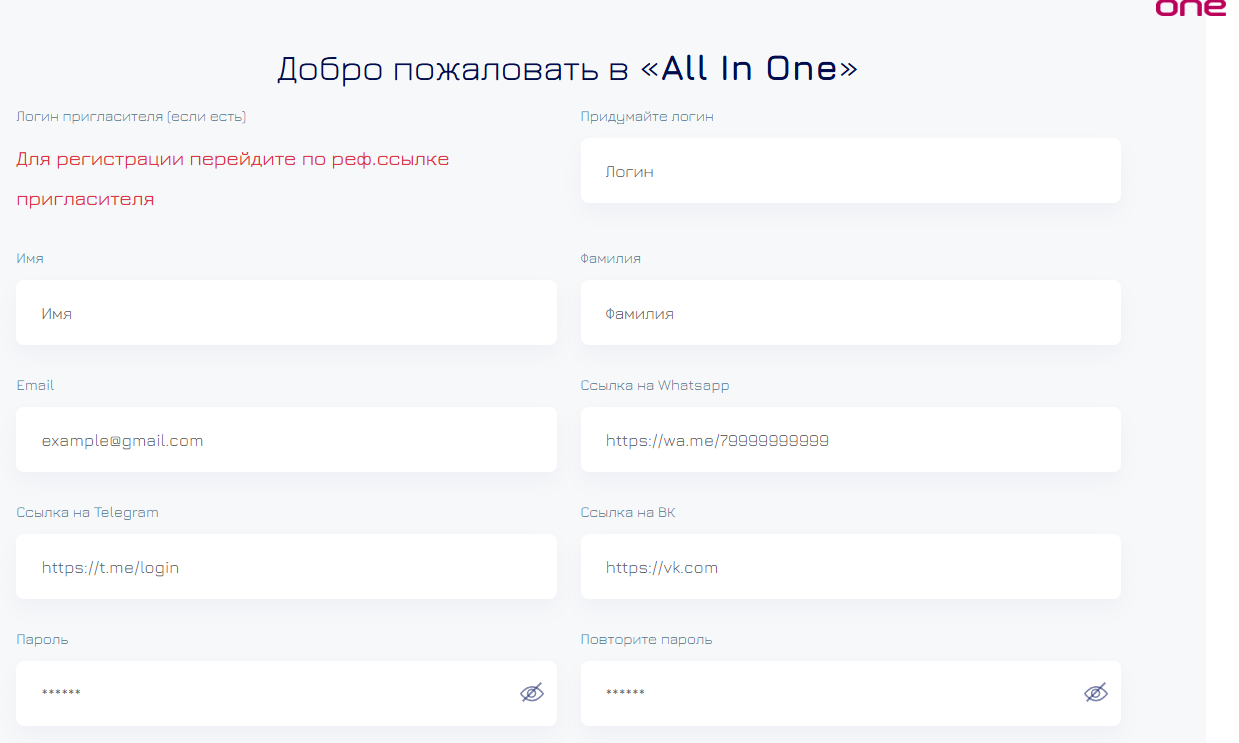Click the "Логин пригласителя (если есть)" label
Image resolution: width=1239 pixels, height=743 pixels.
[131, 117]
